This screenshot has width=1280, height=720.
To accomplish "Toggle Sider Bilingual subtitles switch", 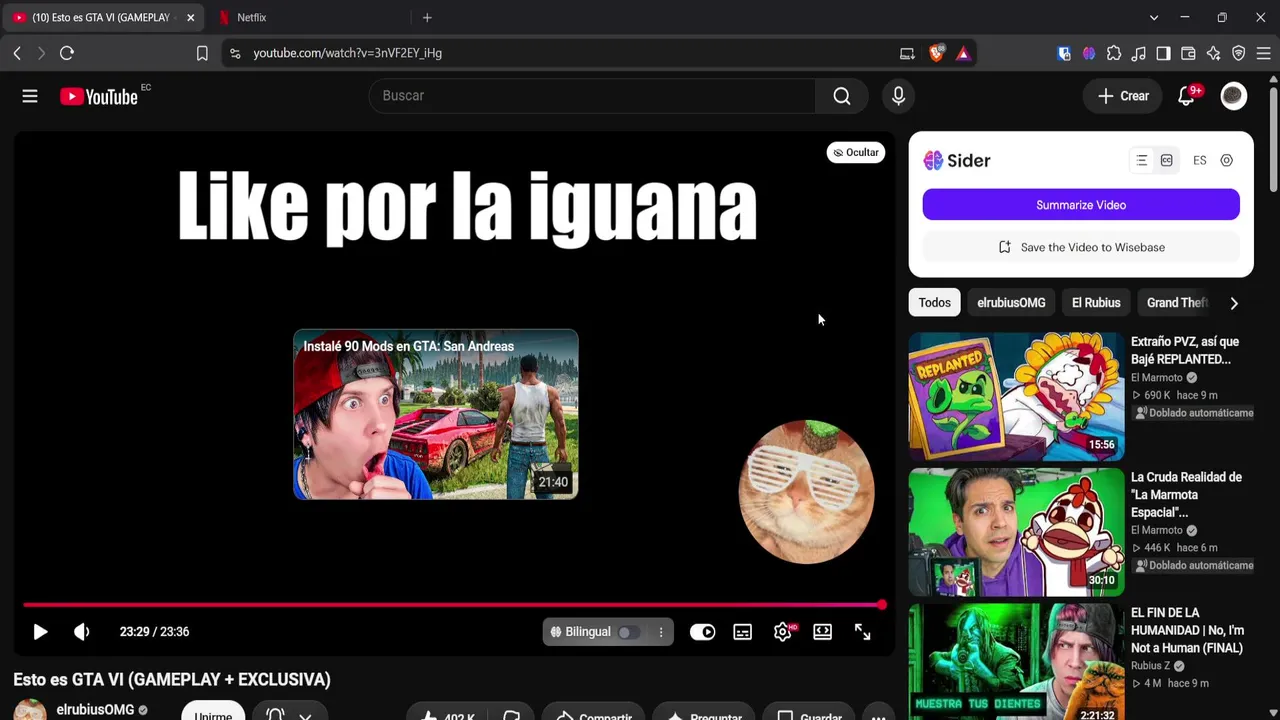I will [627, 632].
